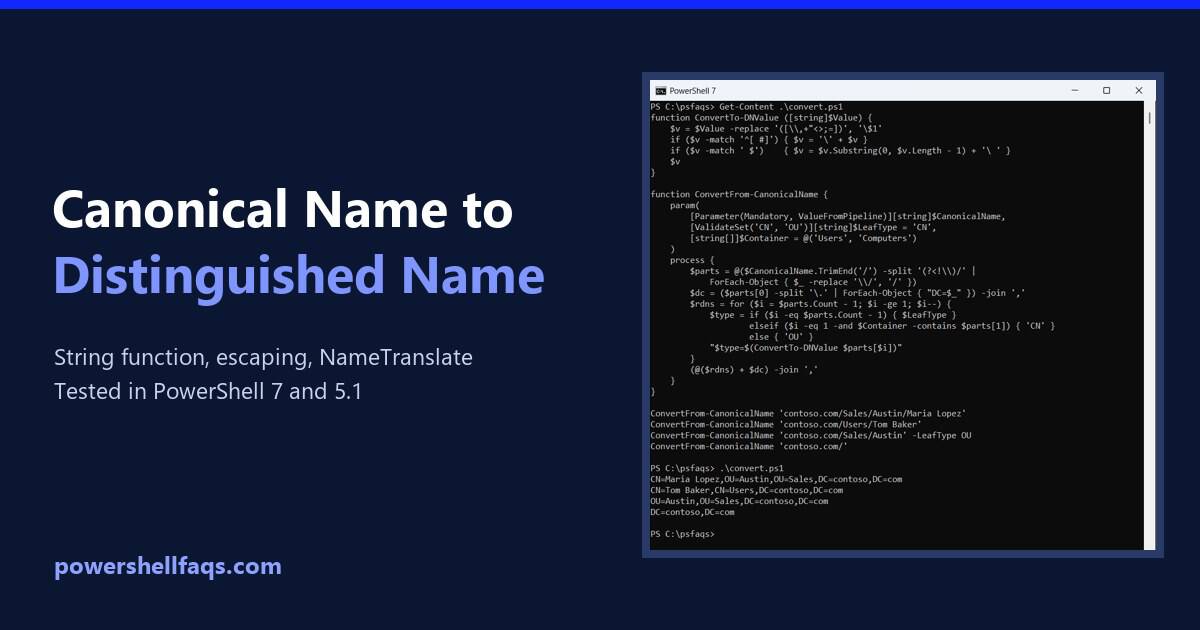The width and height of the screenshot is (1200, 630).
Task: Click the call with 'contoso.com/Users/Tom Baker'
Action: pyautogui.click(x=786, y=425)
